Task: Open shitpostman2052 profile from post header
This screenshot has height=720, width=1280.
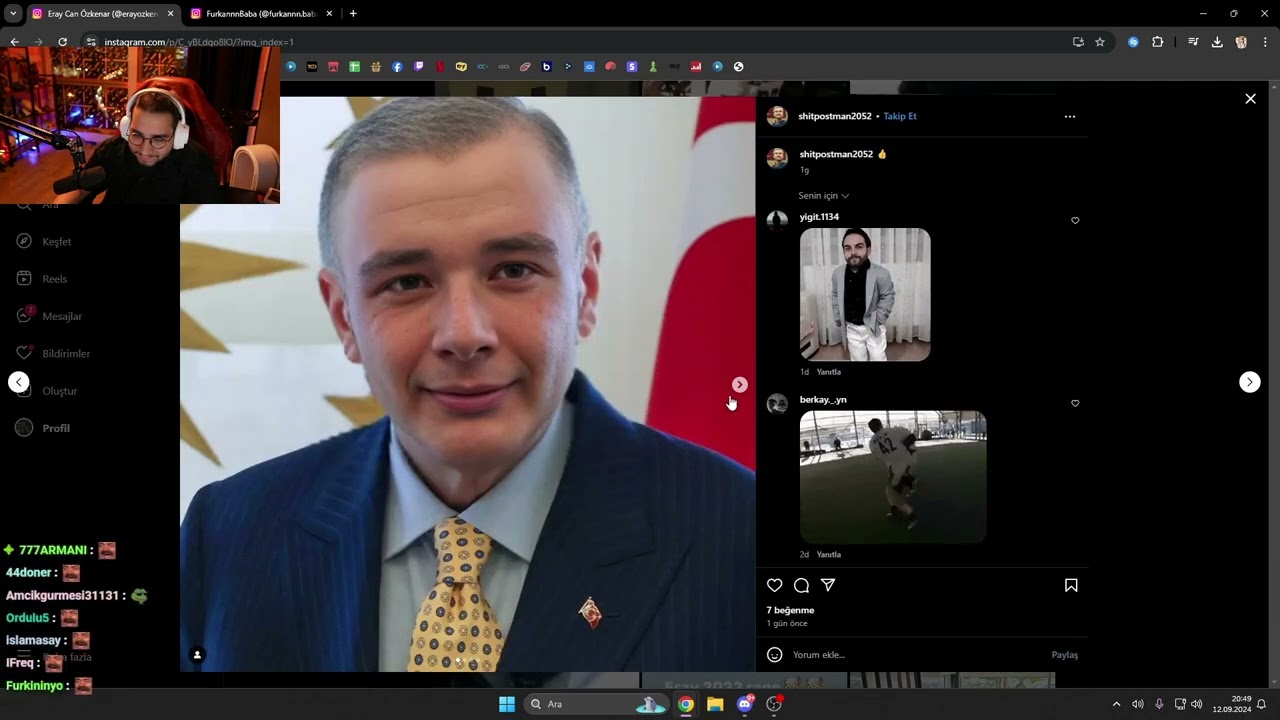Action: pos(835,116)
